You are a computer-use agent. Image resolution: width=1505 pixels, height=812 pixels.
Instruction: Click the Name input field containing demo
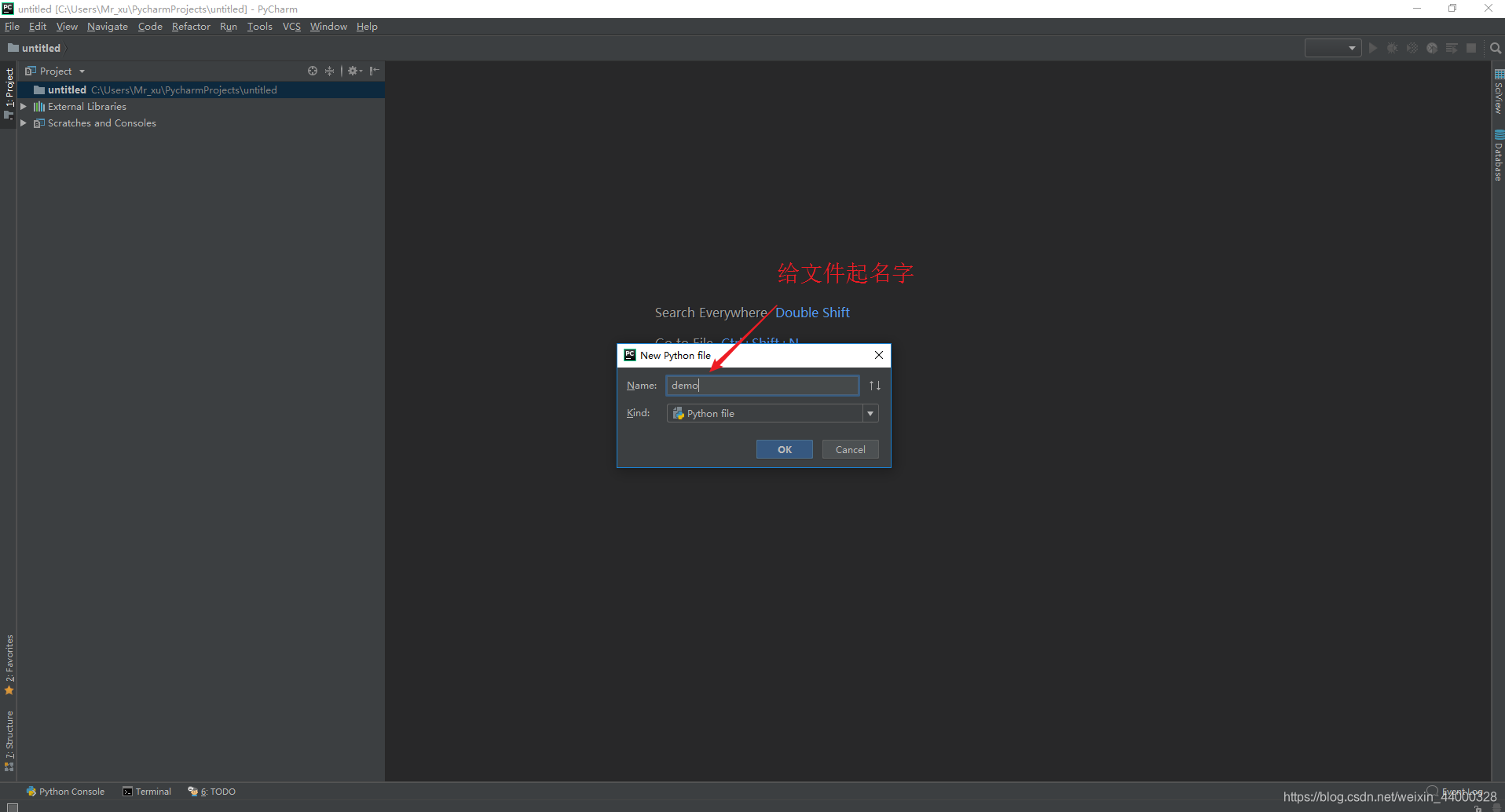click(763, 386)
